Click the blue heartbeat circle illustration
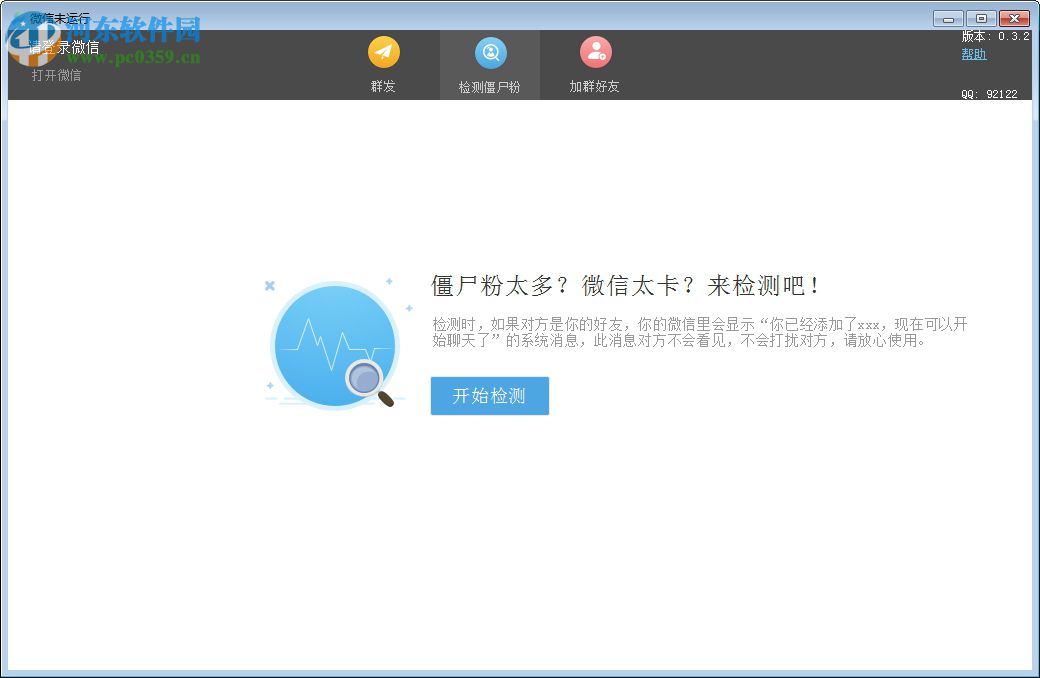 coord(333,345)
